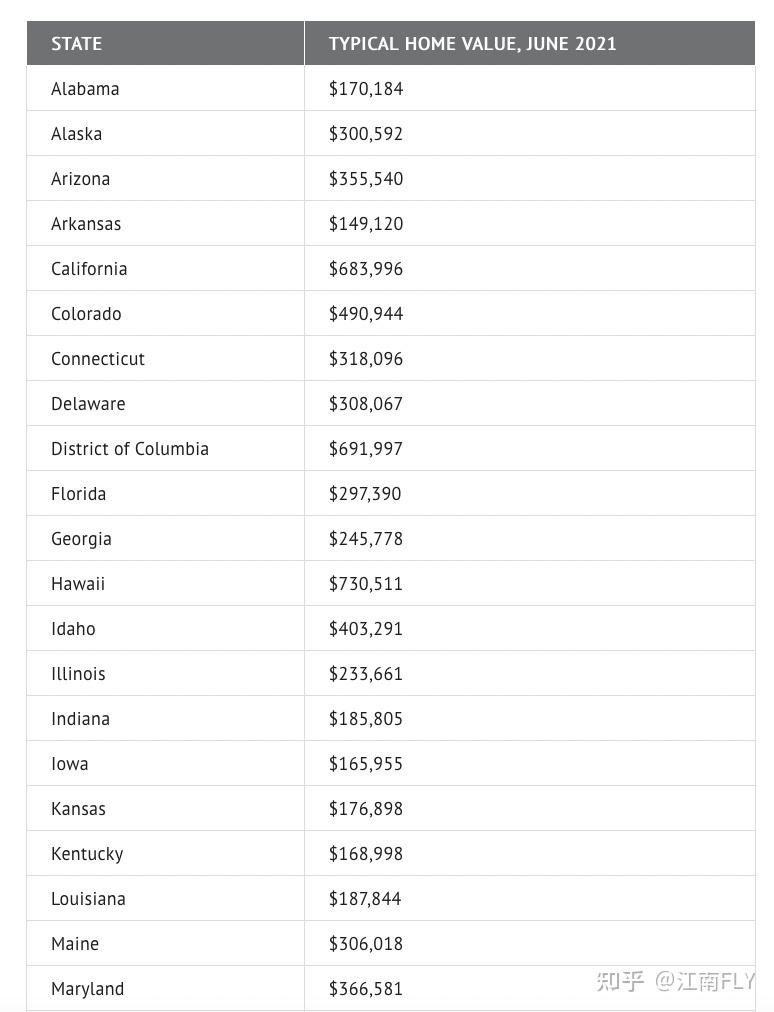The height and width of the screenshot is (1012, 774).
Task: Click Alaska's $300,592 home value
Action: point(366,134)
